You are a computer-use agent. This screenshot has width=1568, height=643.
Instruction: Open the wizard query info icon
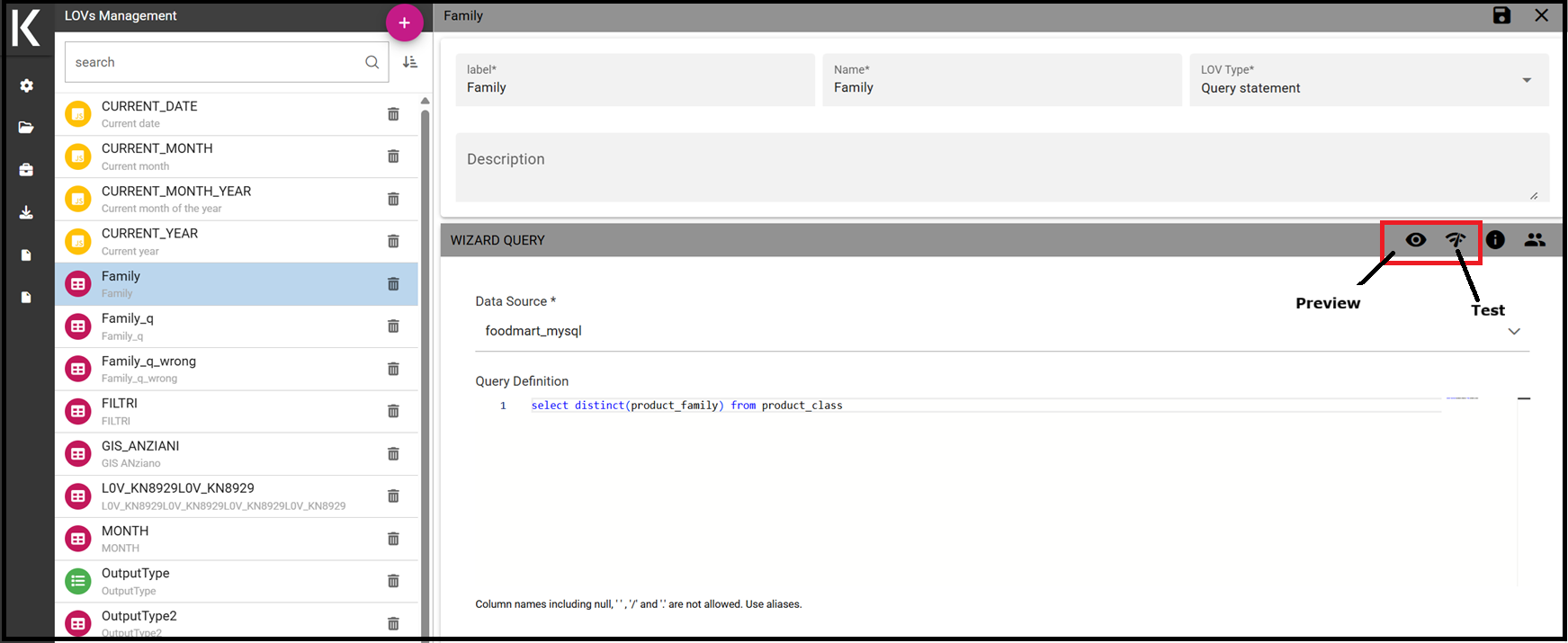(1495, 240)
